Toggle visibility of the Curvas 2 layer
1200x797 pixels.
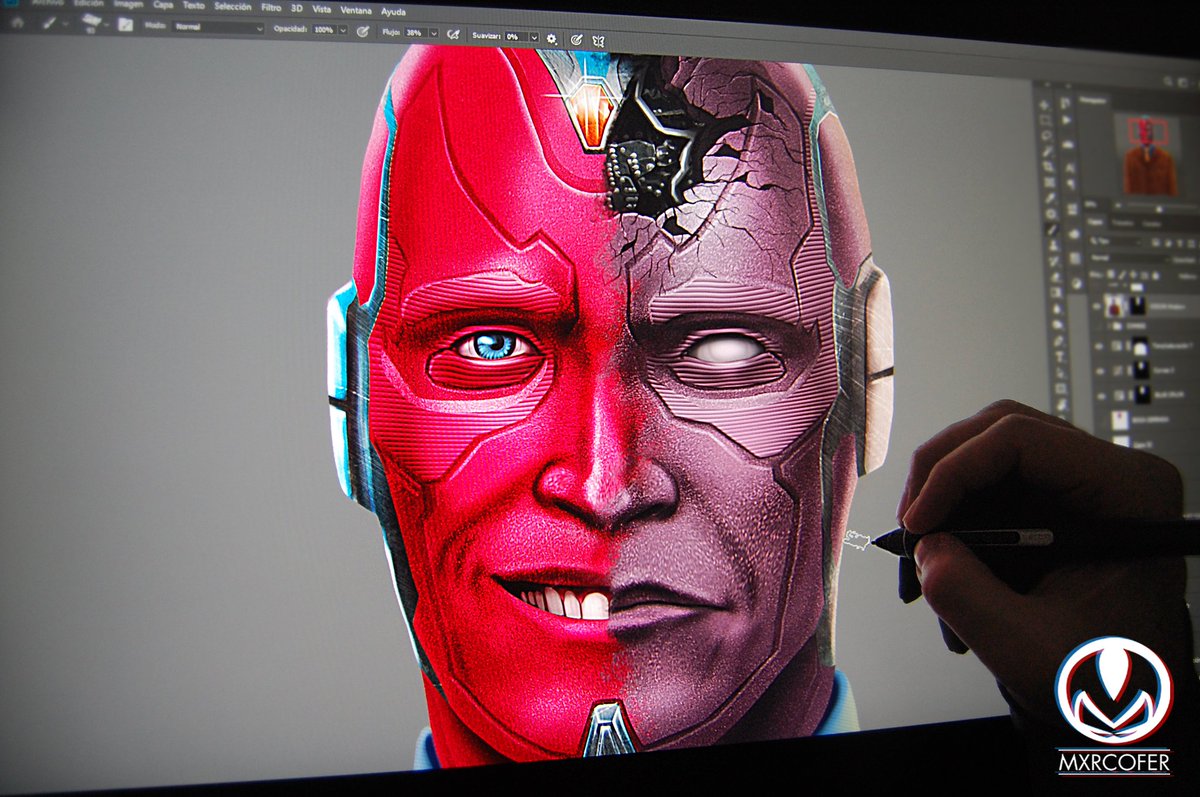click(1100, 371)
